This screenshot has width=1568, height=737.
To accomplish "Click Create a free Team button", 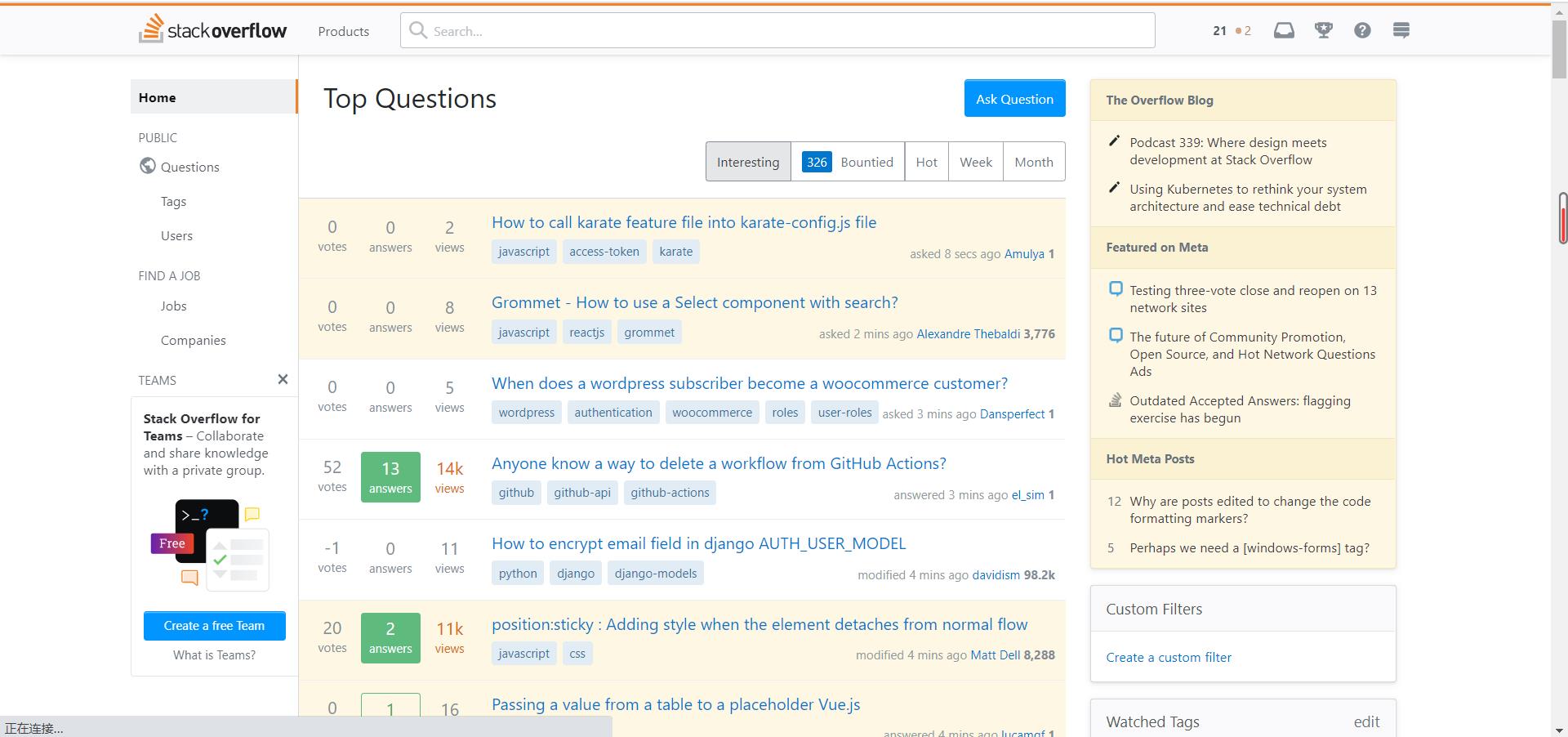I will (215, 626).
